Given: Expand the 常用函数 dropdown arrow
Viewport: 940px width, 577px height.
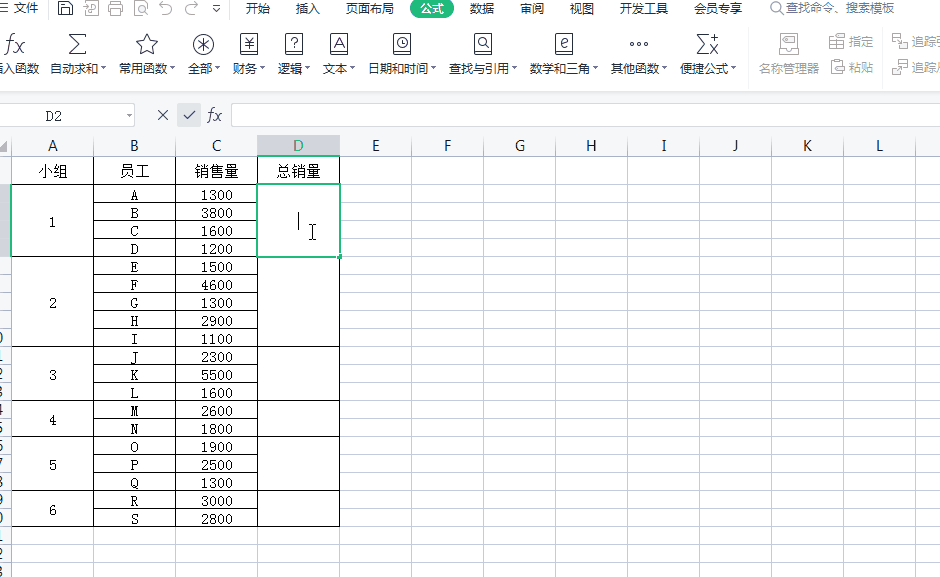Looking at the screenshot, I should click(173, 68).
